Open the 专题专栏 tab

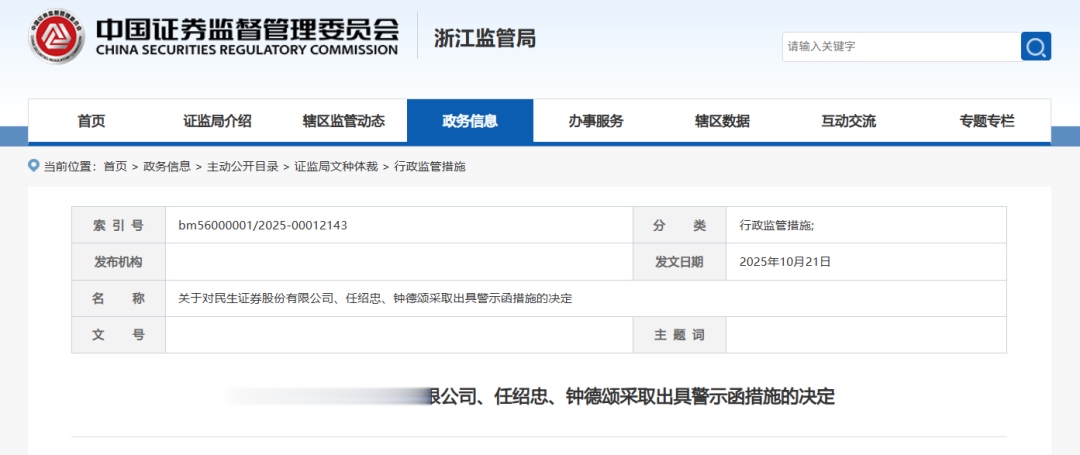point(987,122)
